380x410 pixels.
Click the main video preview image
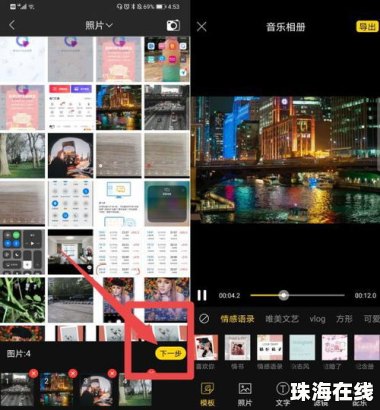[x=285, y=160]
